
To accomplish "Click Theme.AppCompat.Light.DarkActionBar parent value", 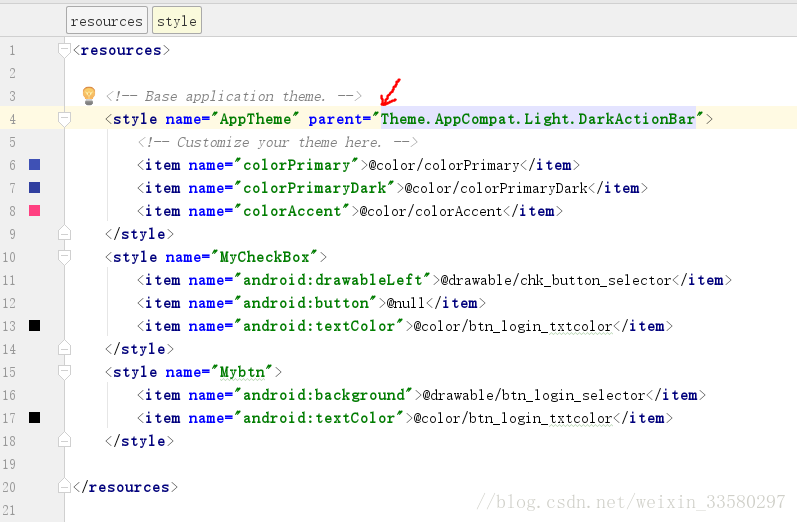I will [x=538, y=119].
